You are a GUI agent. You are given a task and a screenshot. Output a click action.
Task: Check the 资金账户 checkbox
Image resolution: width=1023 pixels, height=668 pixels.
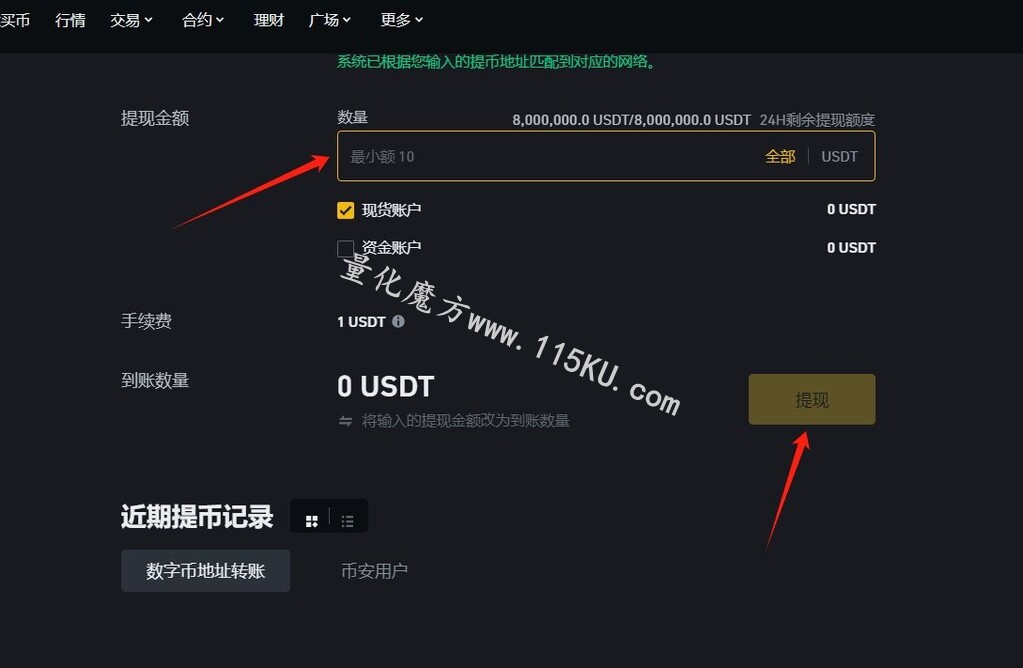point(345,248)
